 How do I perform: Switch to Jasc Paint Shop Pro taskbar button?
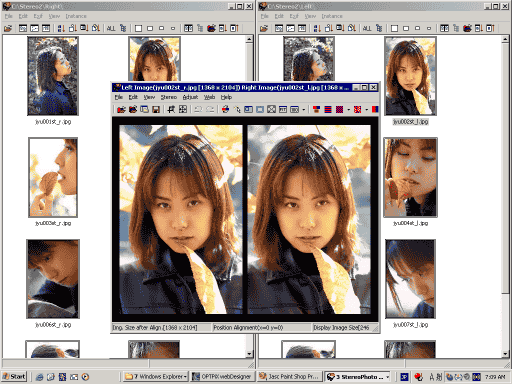(x=290, y=377)
